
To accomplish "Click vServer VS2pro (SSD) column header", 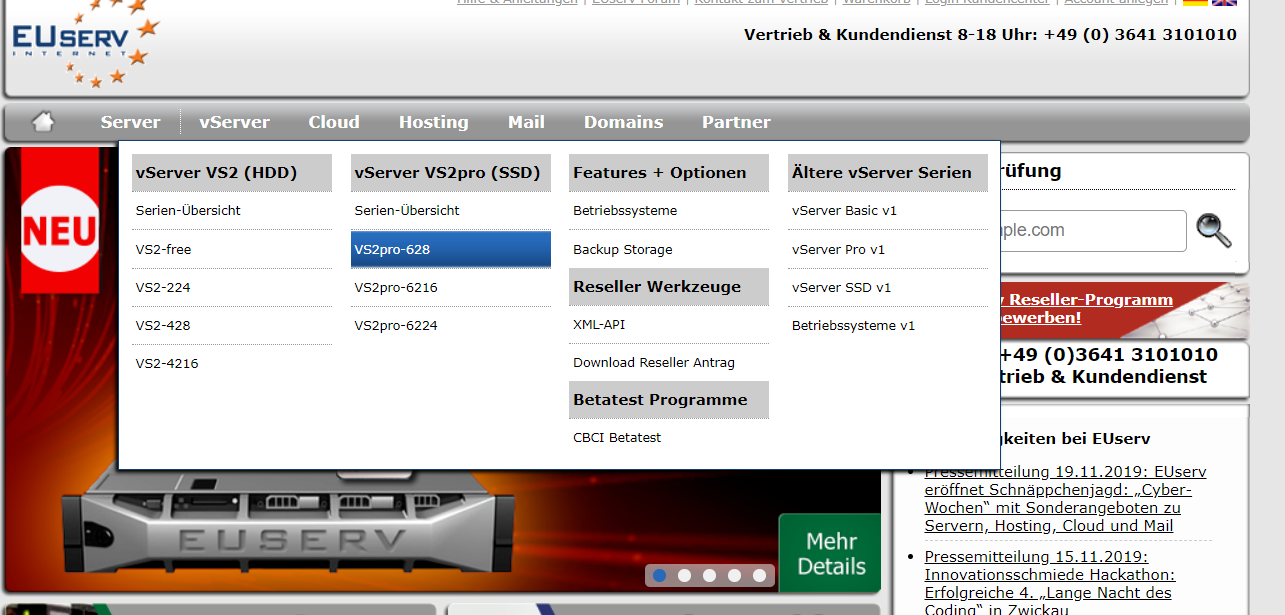I will [x=450, y=172].
